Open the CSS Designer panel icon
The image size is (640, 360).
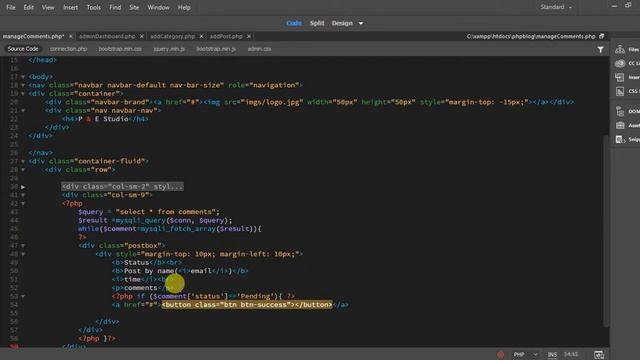tap(620, 91)
